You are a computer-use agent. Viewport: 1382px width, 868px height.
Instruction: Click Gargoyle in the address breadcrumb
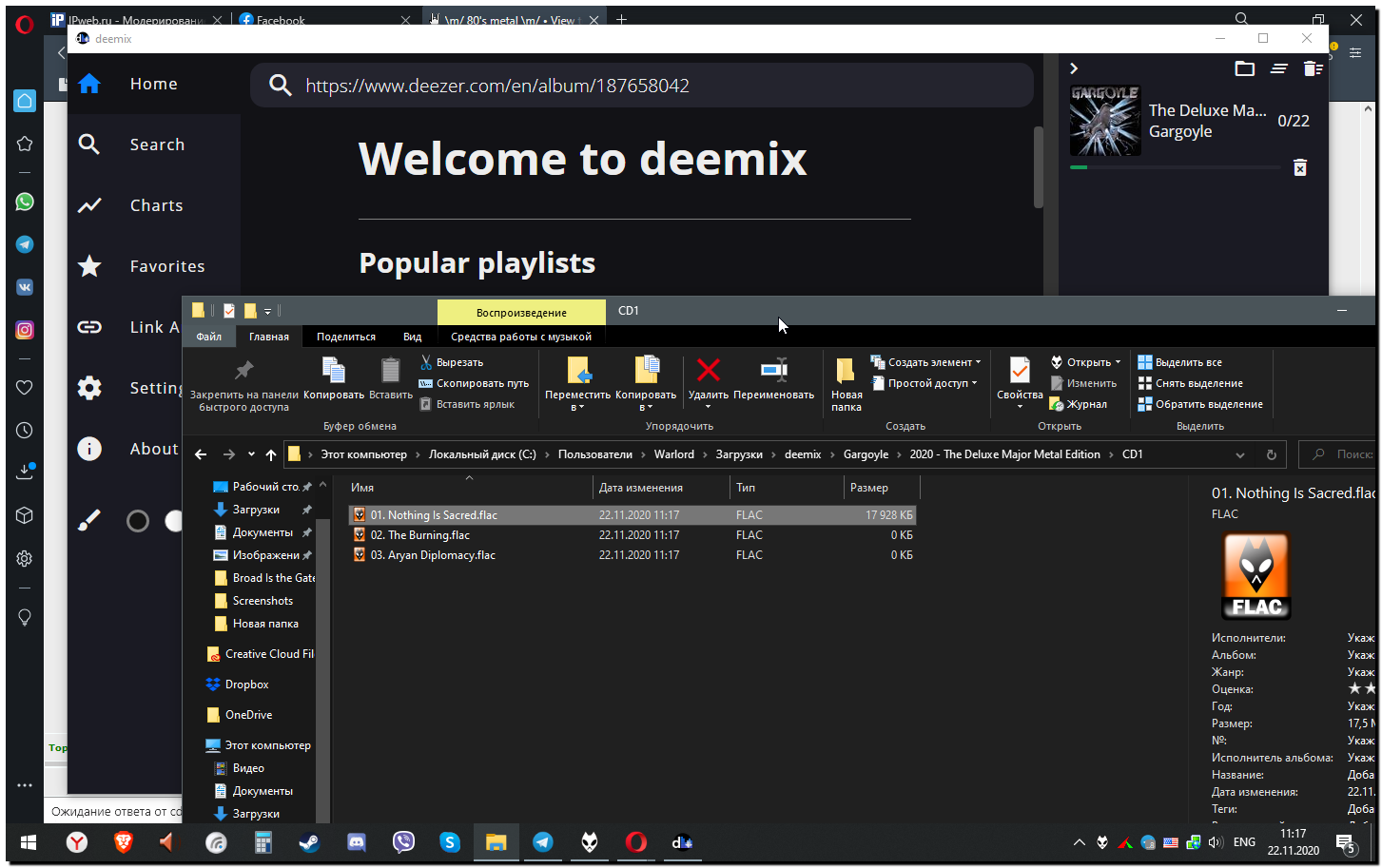point(866,454)
